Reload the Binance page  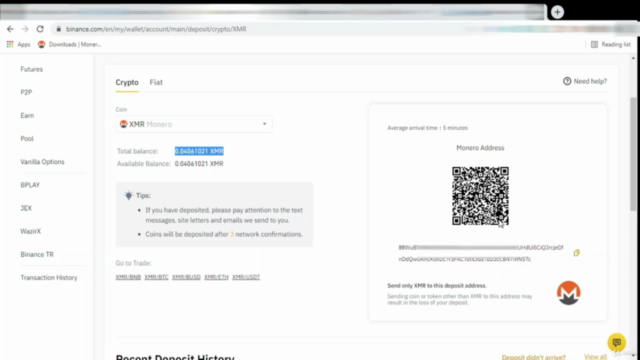point(40,29)
